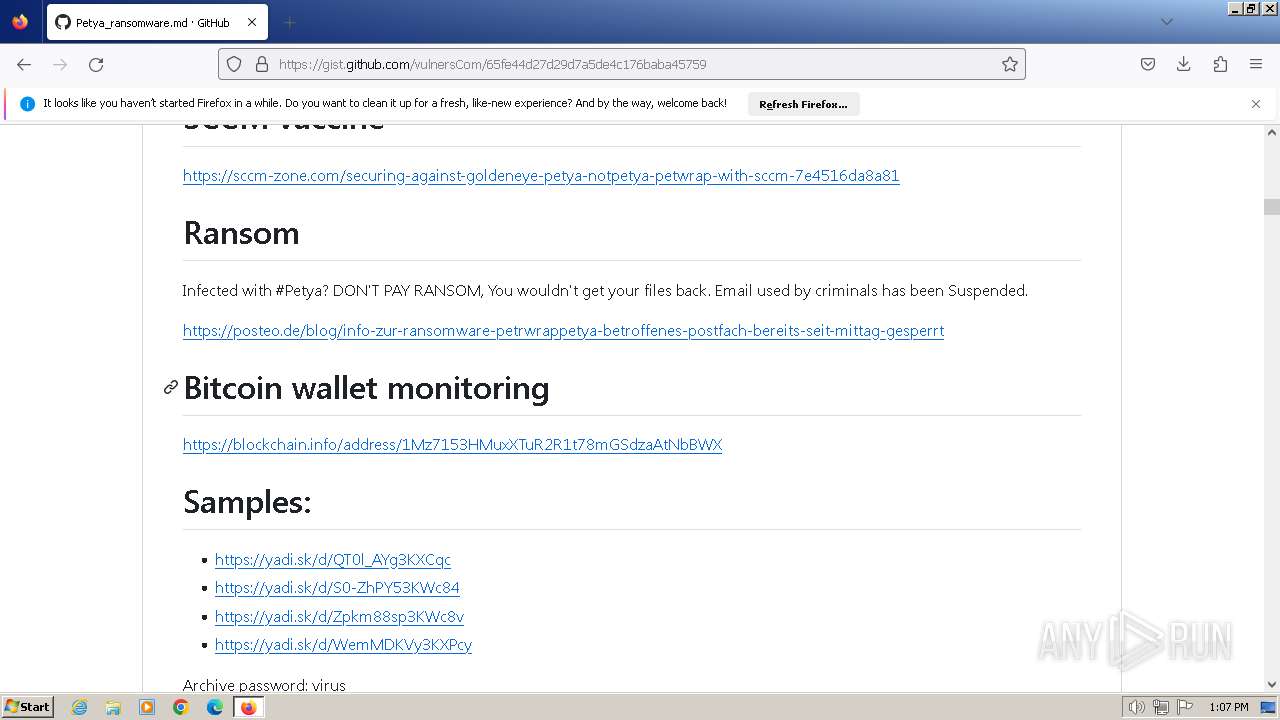The image size is (1280, 720).
Task: Bookmark this page with the star icon
Action: (x=1010, y=64)
